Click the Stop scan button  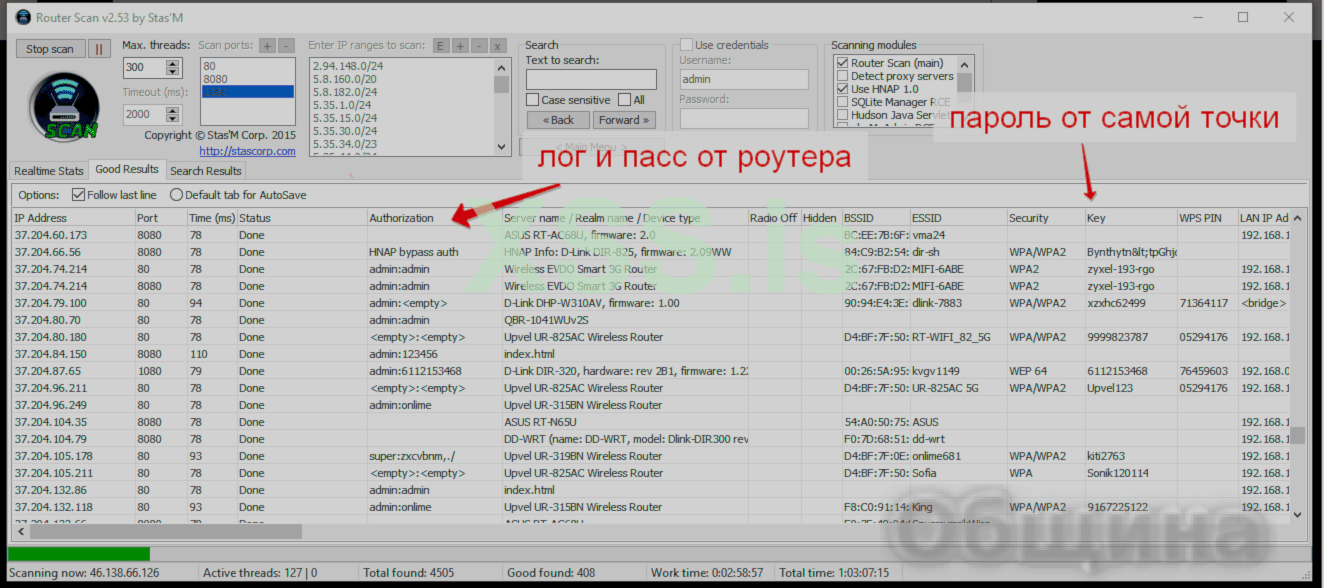click(x=50, y=49)
